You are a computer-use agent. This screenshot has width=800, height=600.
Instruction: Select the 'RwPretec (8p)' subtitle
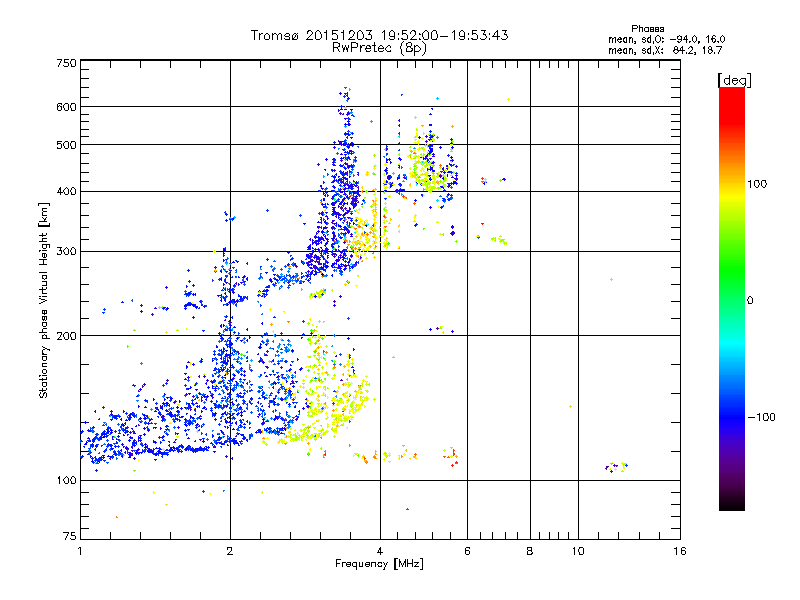coord(379,48)
